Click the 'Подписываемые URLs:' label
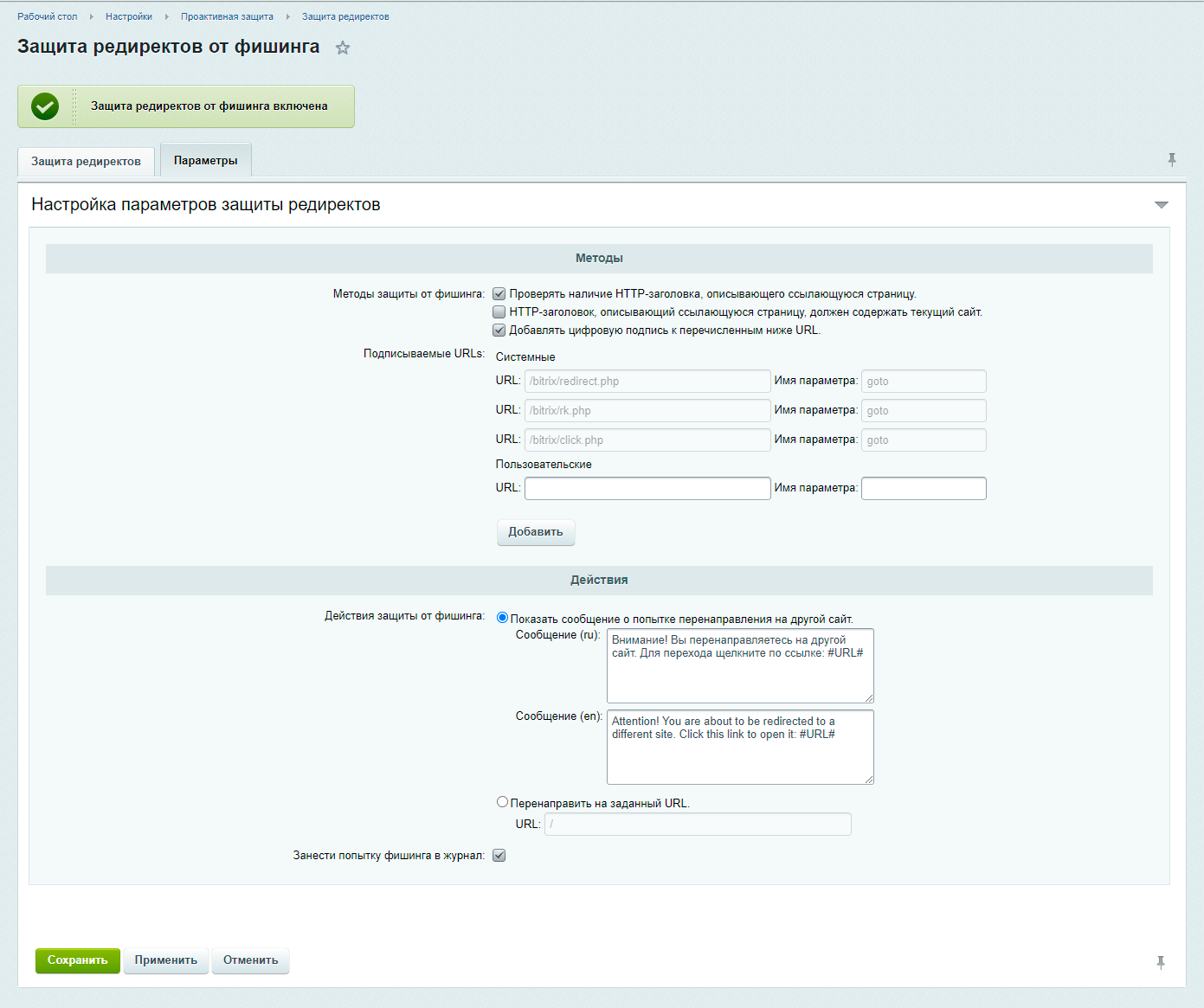The width and height of the screenshot is (1204, 1008). pos(424,354)
